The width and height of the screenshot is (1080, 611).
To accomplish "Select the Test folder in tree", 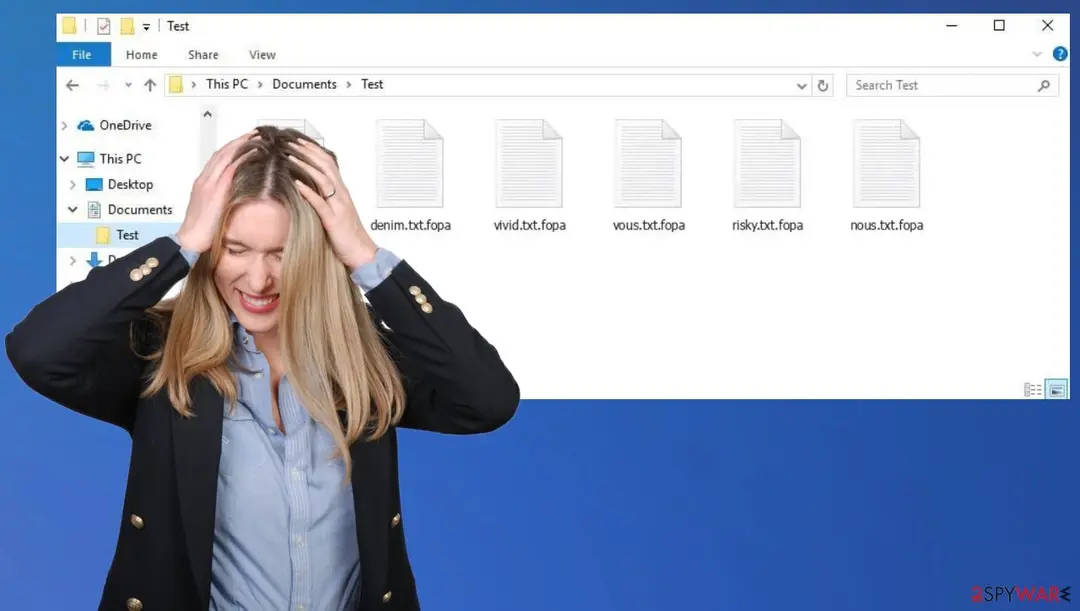I will point(127,235).
